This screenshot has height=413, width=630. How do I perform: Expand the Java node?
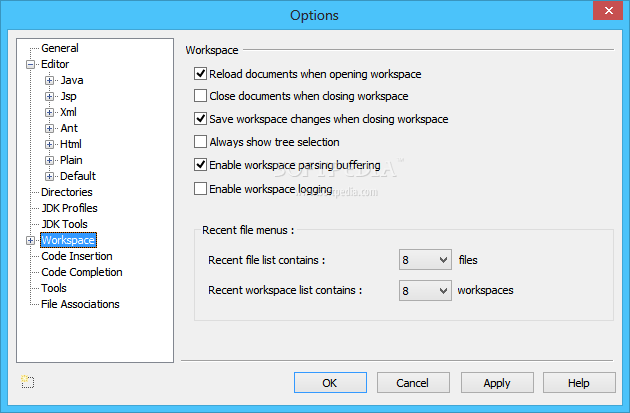click(x=49, y=80)
